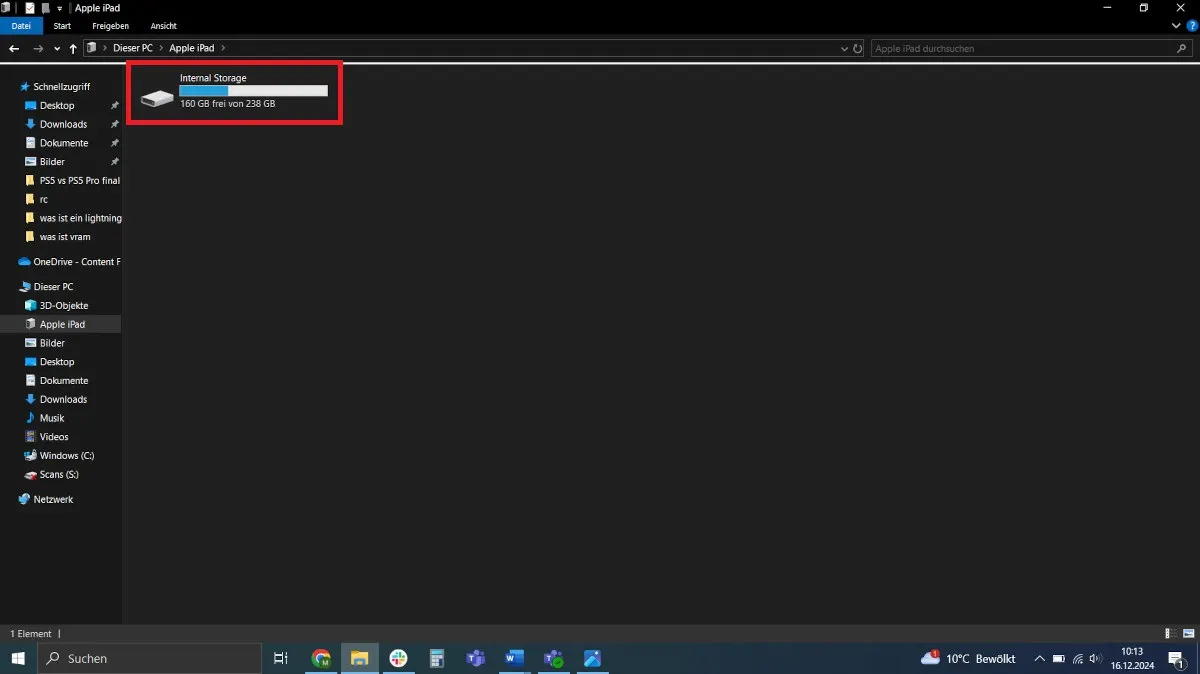The width and height of the screenshot is (1200, 674).
Task: Select Netzwerk in the navigation pane
Action: [x=53, y=499]
